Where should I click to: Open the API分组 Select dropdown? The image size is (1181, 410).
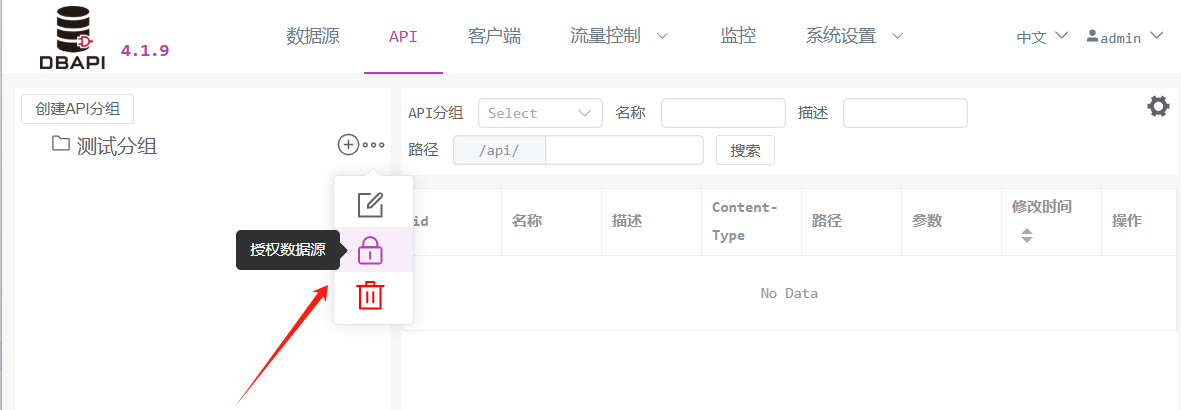tap(540, 113)
